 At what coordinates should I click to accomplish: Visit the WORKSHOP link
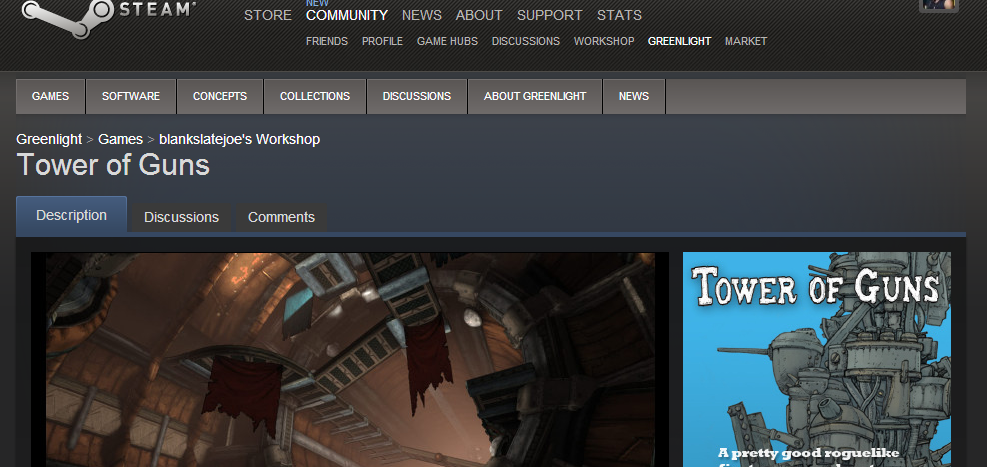click(x=604, y=42)
